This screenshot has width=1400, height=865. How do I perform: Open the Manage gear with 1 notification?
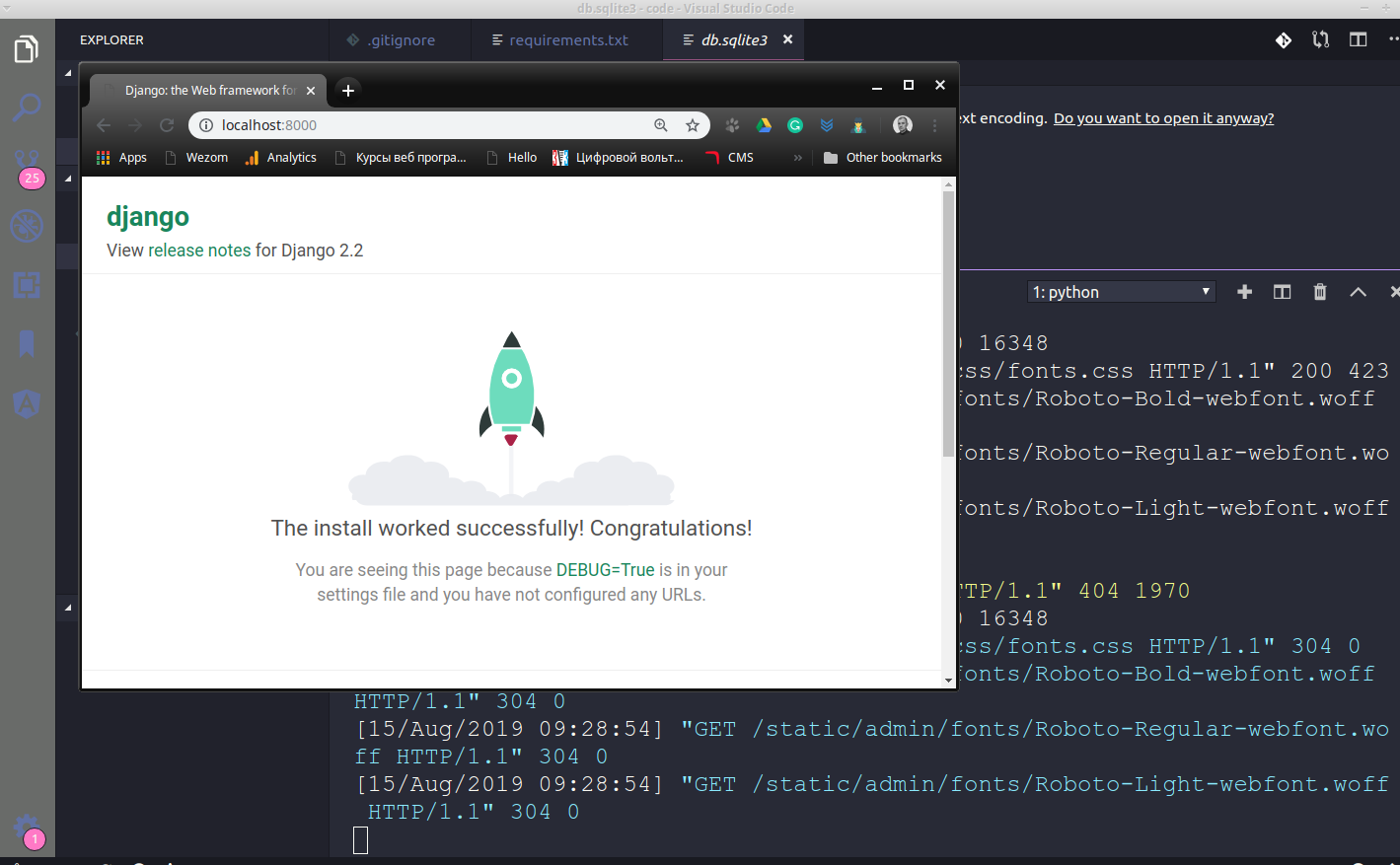(29, 831)
